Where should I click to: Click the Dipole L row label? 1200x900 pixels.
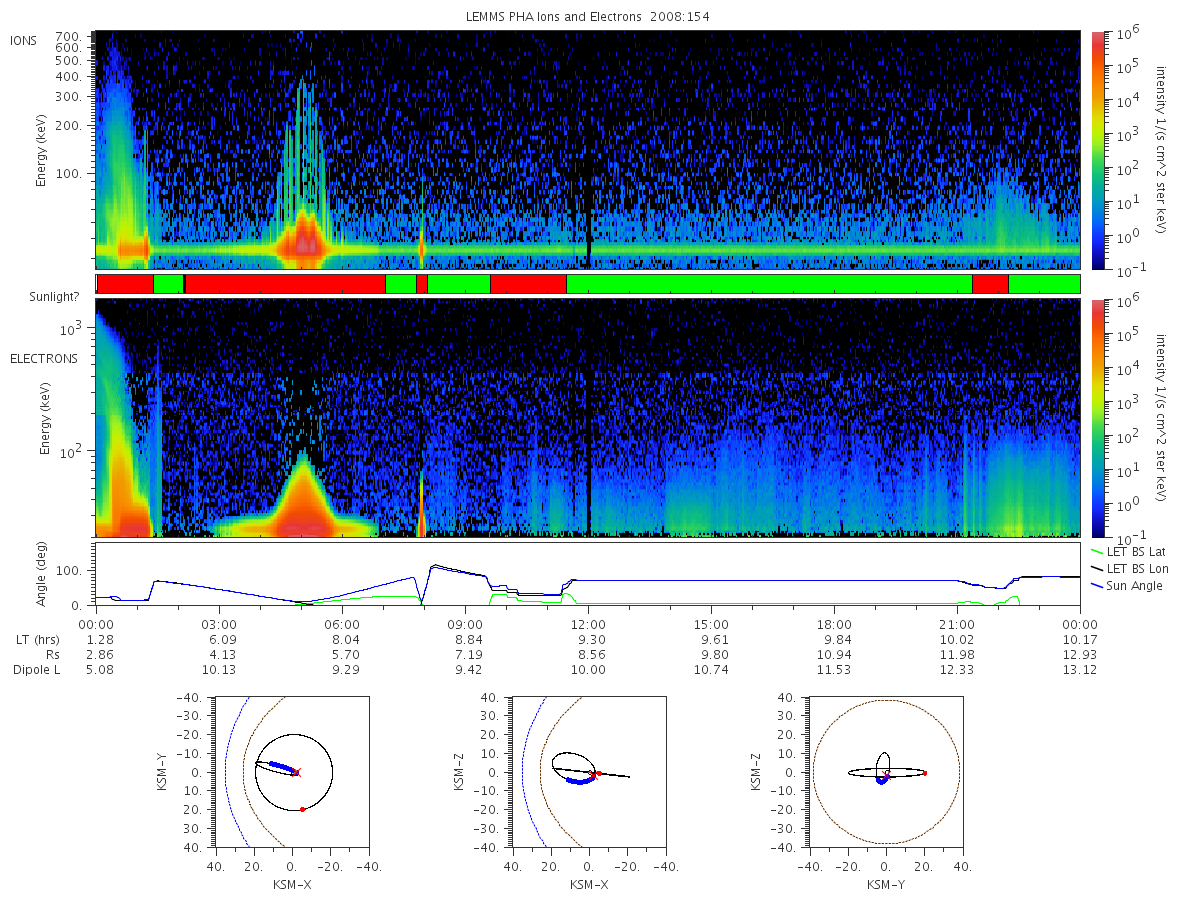(x=36, y=670)
